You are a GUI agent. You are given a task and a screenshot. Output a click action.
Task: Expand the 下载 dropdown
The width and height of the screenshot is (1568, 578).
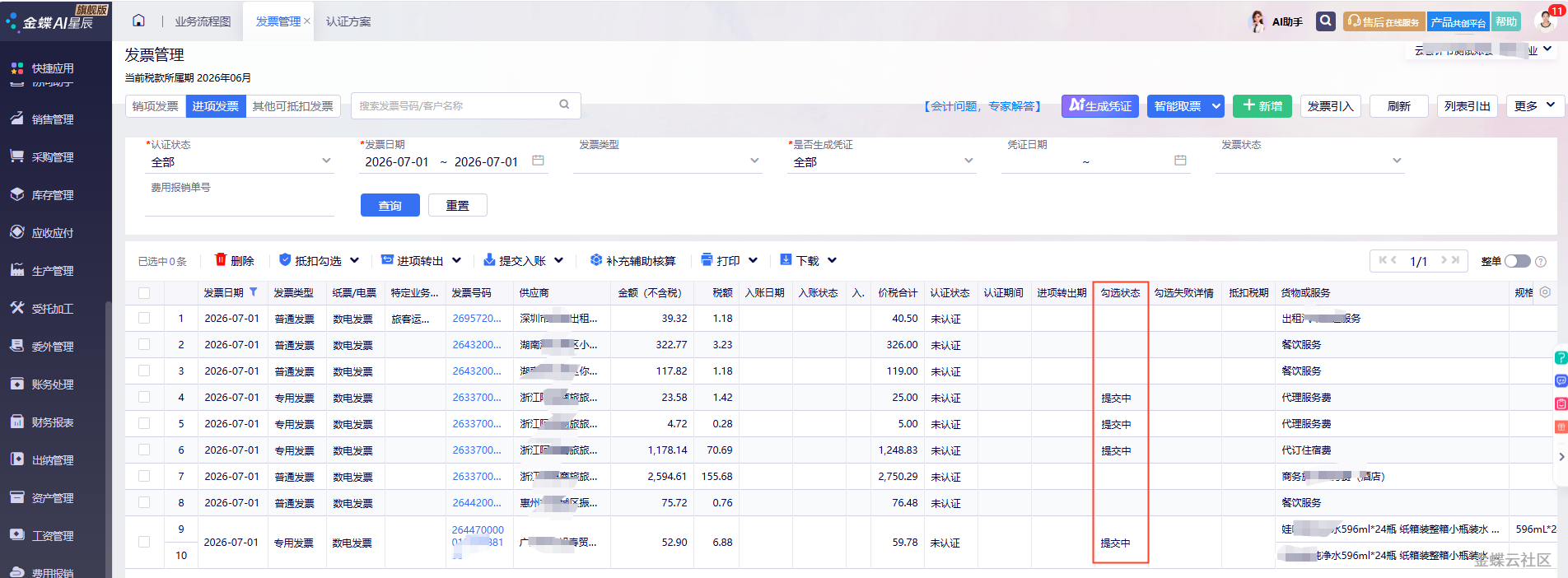click(x=832, y=260)
